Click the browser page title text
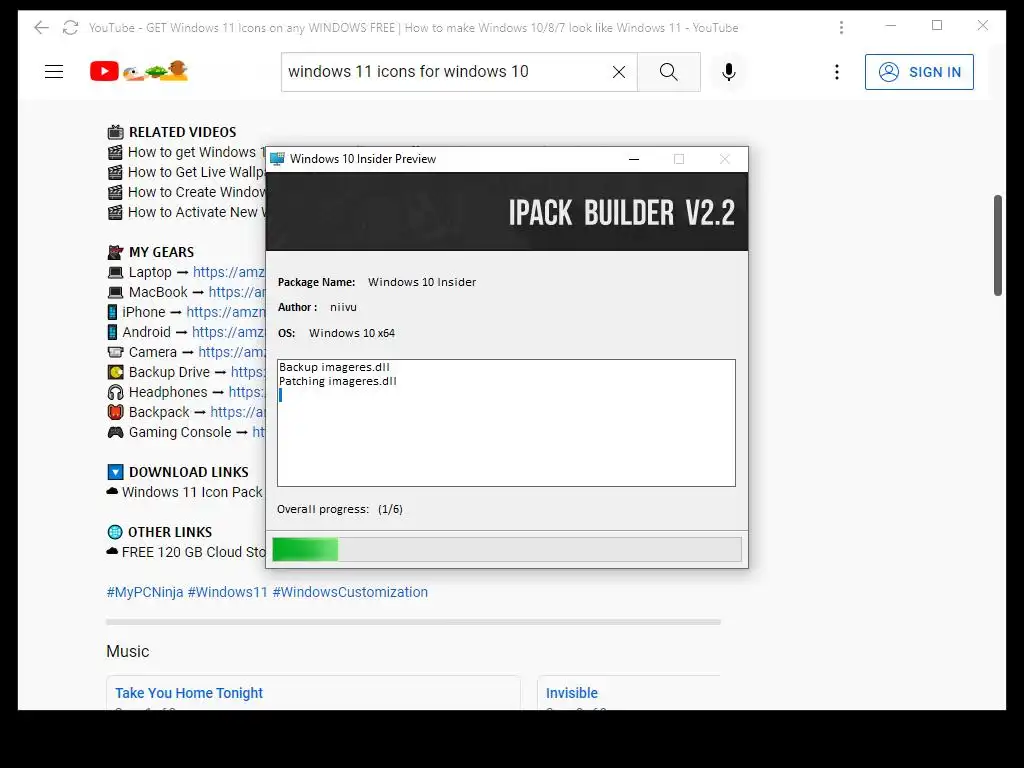This screenshot has width=1024, height=768. (413, 28)
